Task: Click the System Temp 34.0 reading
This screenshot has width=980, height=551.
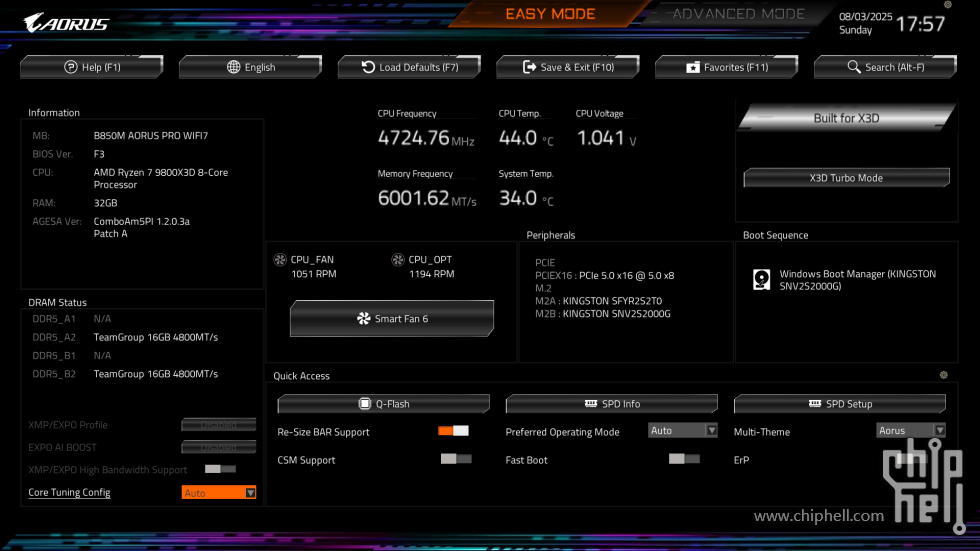Action: point(526,198)
